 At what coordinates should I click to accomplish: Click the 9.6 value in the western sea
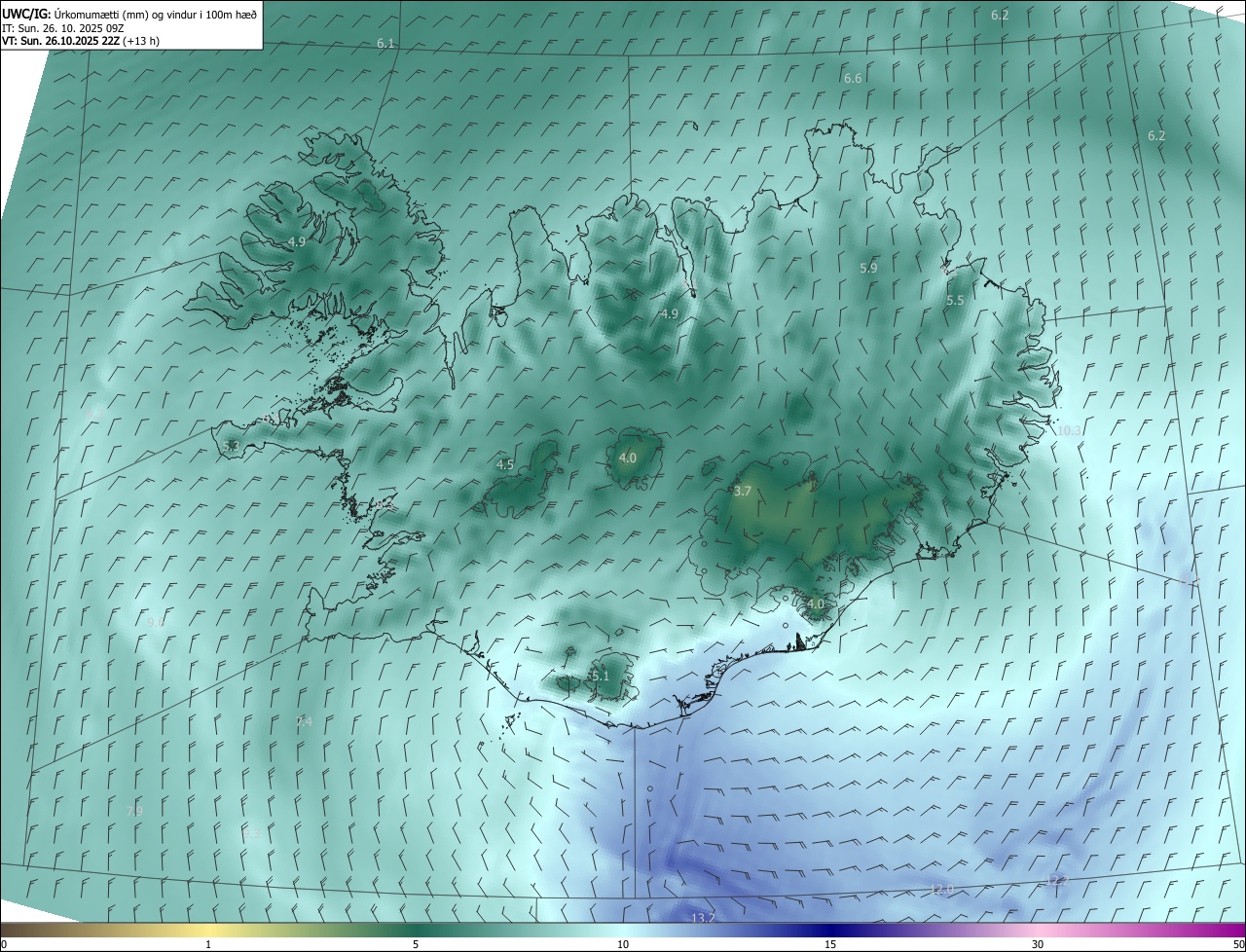coord(156,622)
